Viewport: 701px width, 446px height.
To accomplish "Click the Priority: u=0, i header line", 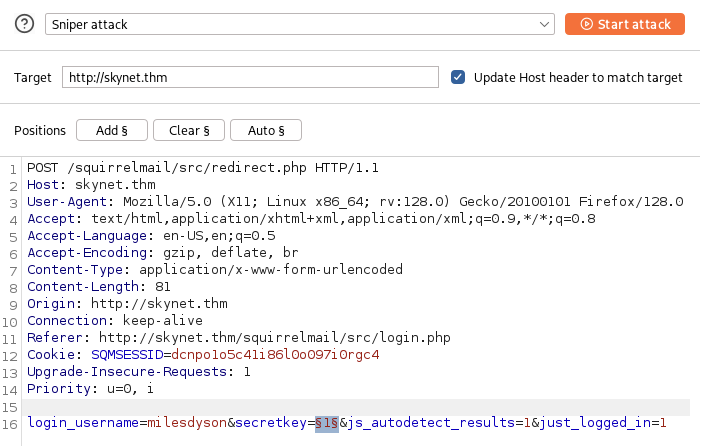I will (90, 388).
